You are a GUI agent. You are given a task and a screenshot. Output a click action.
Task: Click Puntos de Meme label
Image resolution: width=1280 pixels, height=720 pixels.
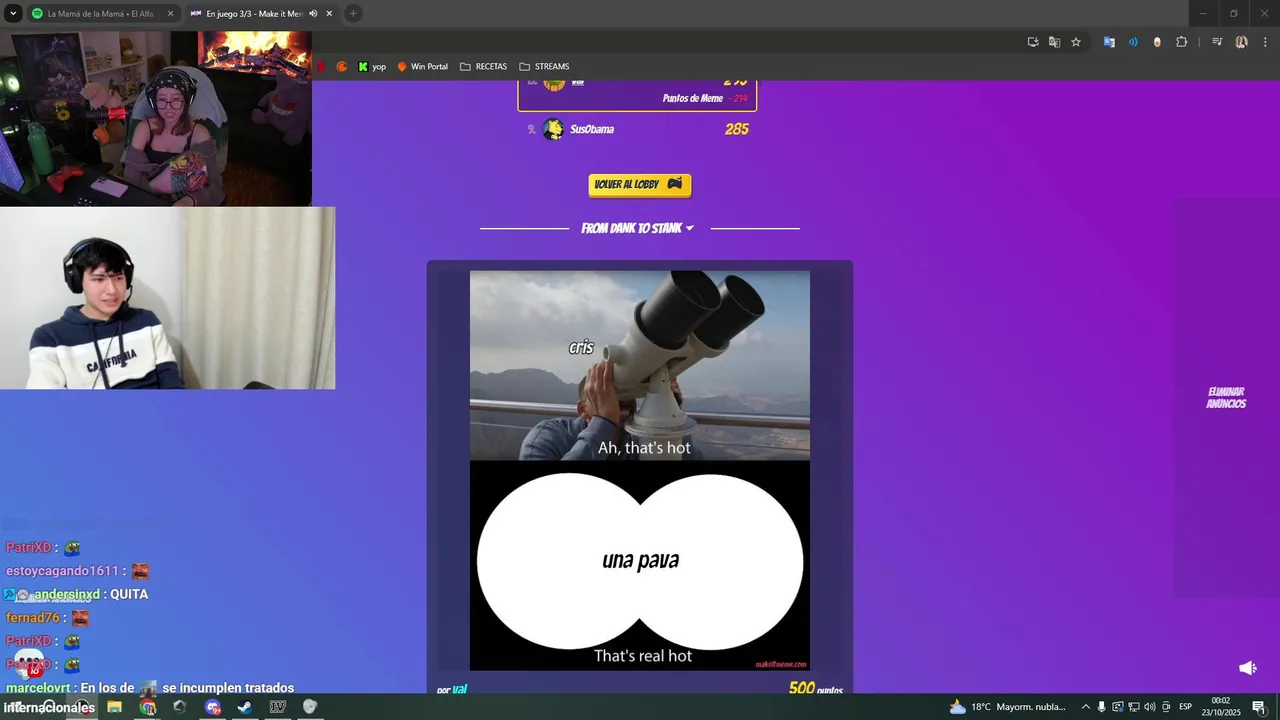coord(692,99)
